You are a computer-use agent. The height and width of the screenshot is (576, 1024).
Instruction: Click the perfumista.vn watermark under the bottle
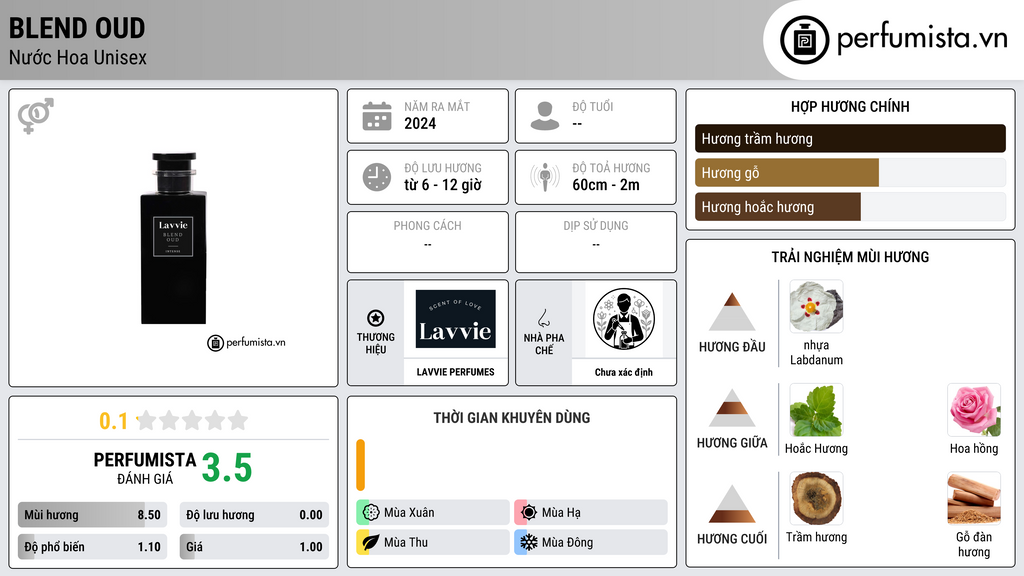246,342
